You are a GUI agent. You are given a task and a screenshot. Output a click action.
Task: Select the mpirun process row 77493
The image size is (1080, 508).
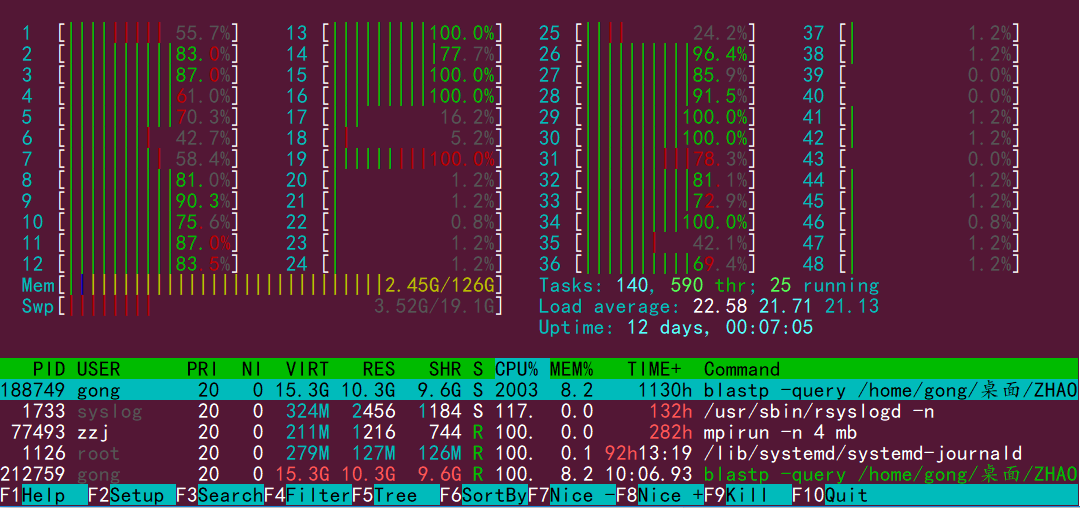540,432
